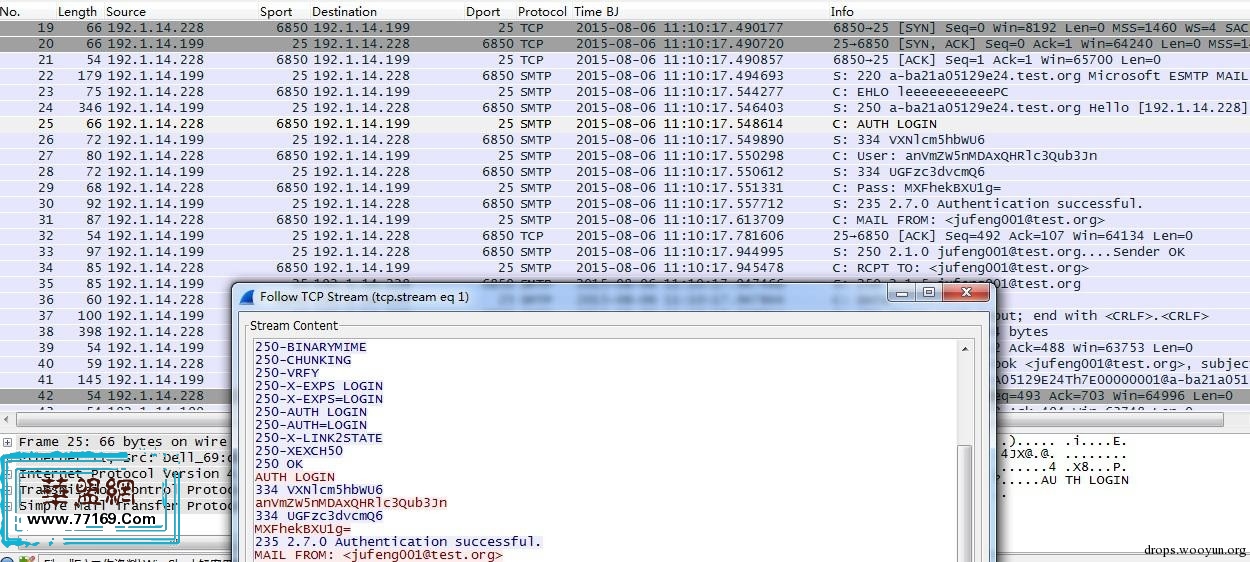Viewport: 1250px width, 562px height.
Task: Click 'MXFhekBXU1g=' line in Stream Content
Action: point(303,529)
